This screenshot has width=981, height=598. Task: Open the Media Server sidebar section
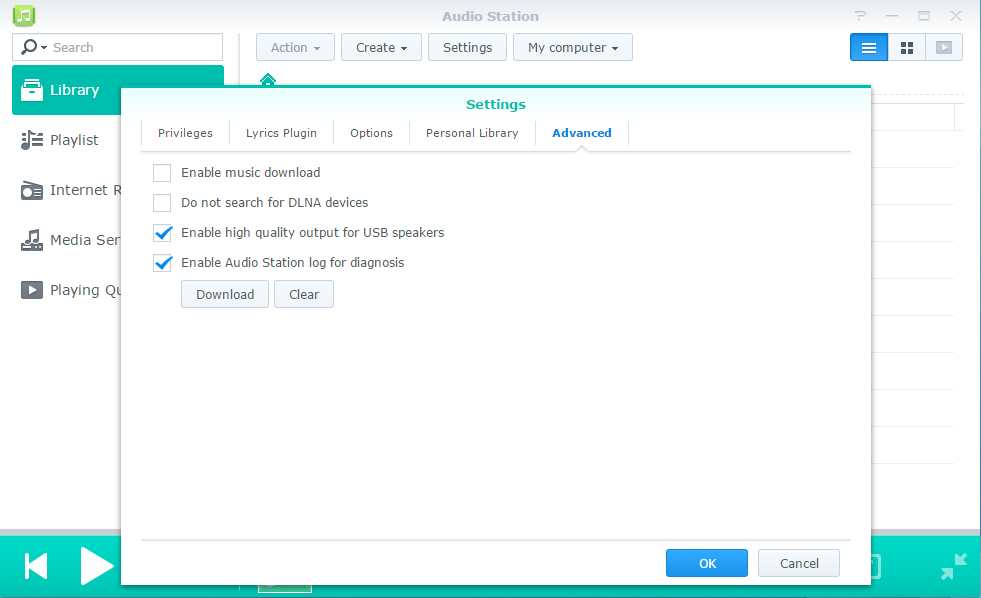coord(66,240)
